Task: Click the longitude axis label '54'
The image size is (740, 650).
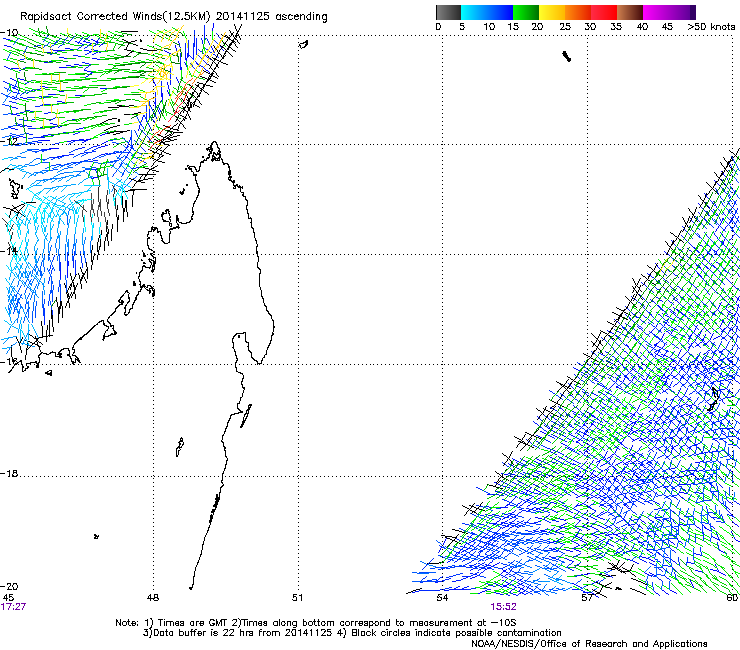Action: coord(442,598)
